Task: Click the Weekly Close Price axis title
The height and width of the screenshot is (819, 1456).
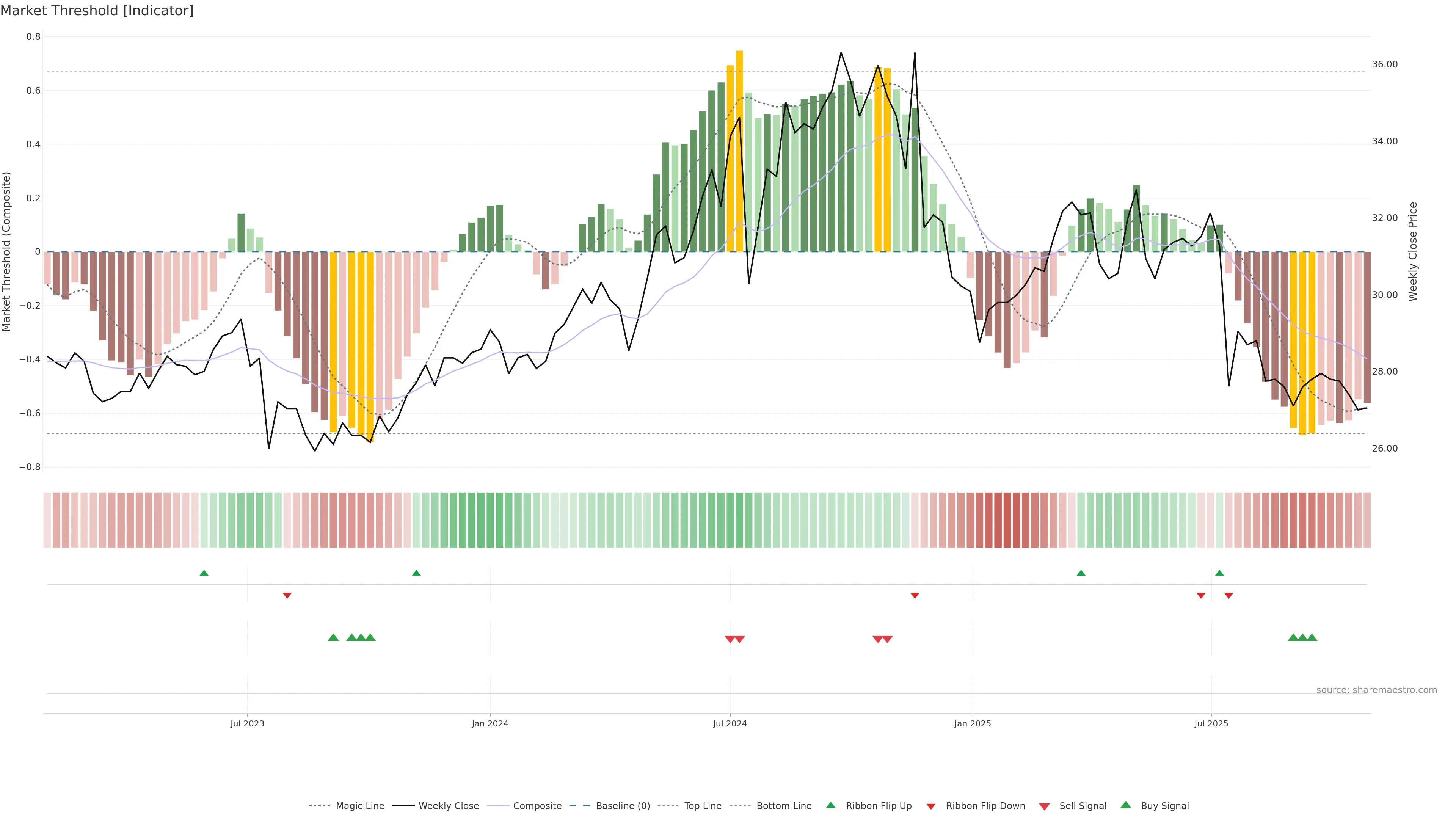Action: pyautogui.click(x=1413, y=251)
